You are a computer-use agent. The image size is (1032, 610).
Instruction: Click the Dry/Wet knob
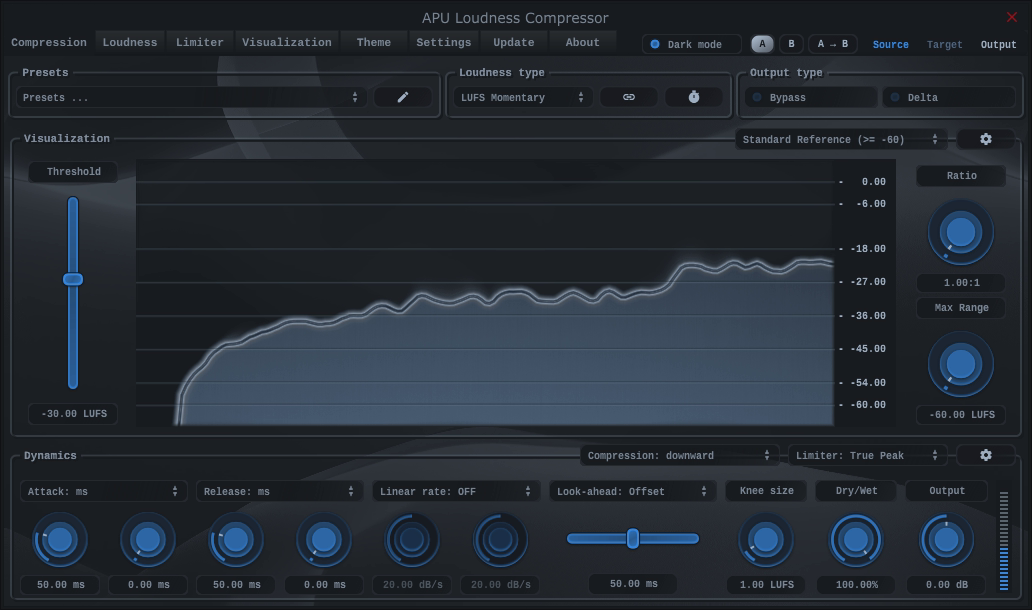coord(856,540)
